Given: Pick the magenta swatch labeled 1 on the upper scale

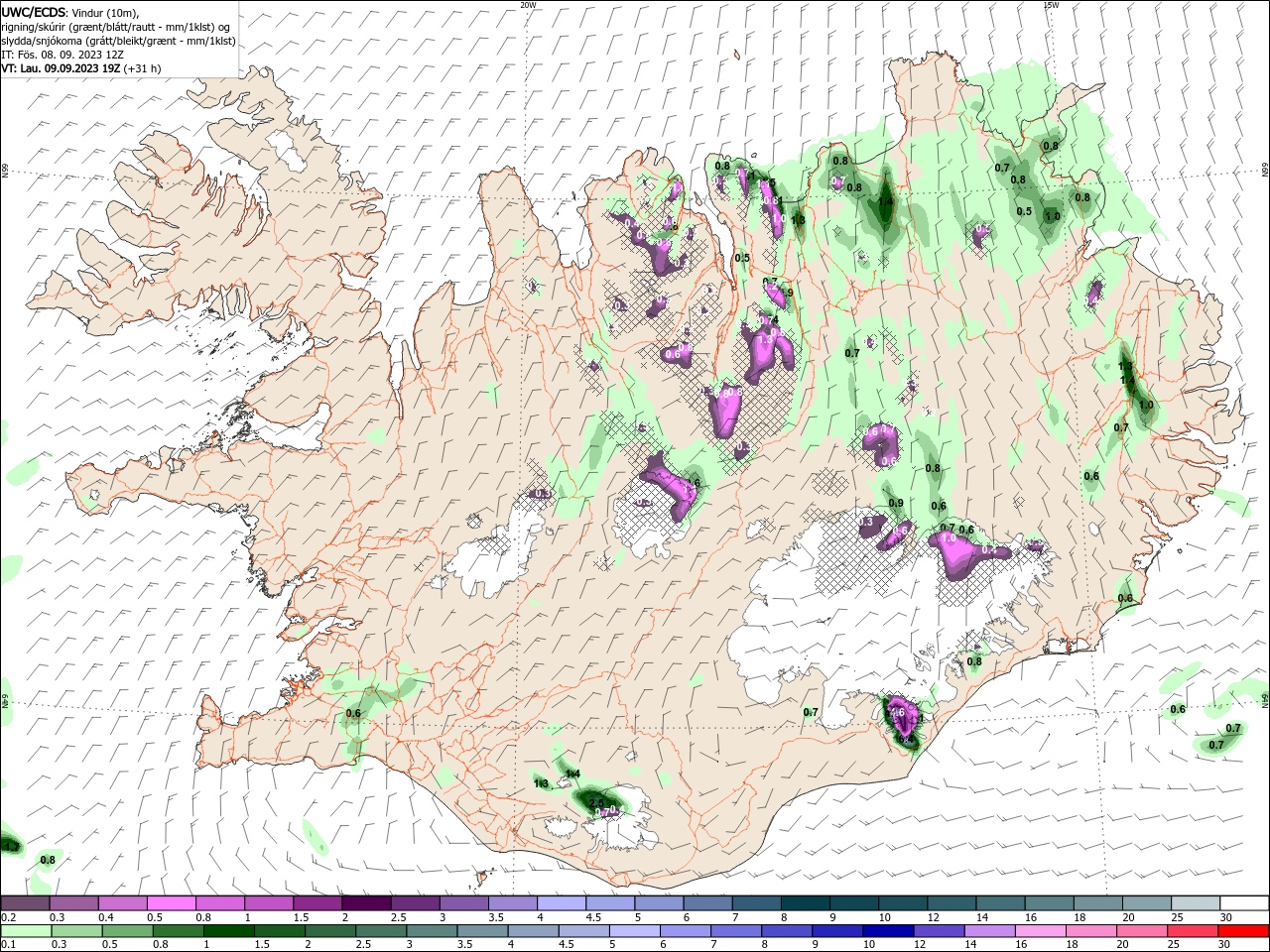Looking at the screenshot, I should click(269, 903).
